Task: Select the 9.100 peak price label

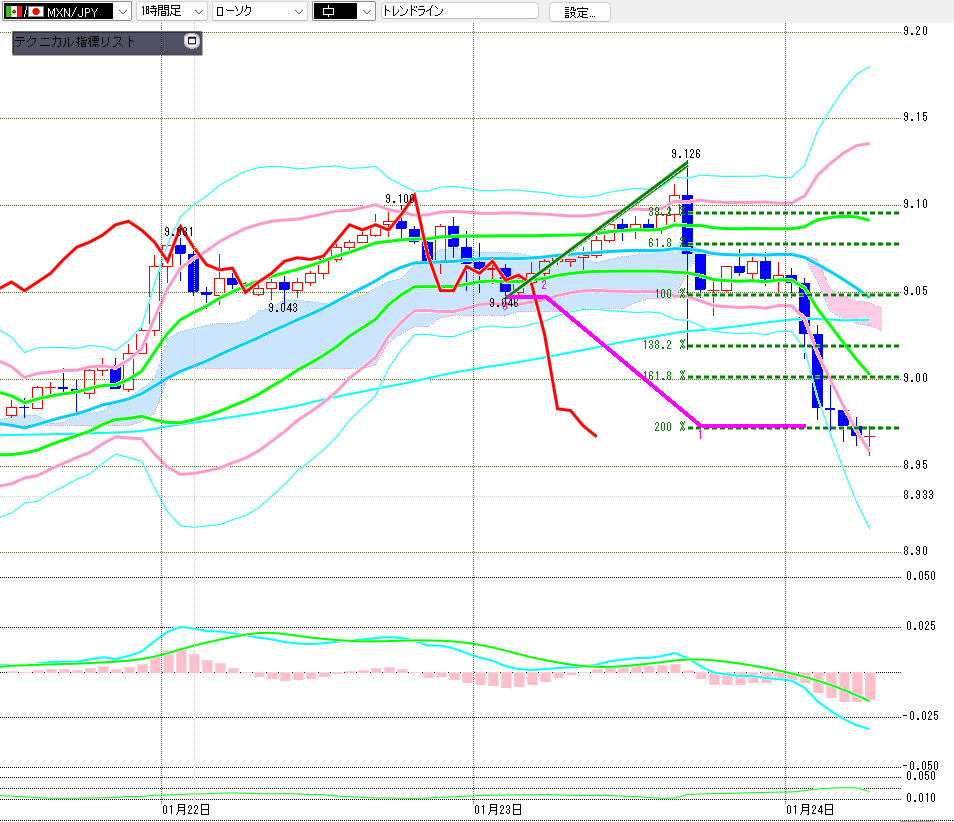Action: click(x=399, y=199)
